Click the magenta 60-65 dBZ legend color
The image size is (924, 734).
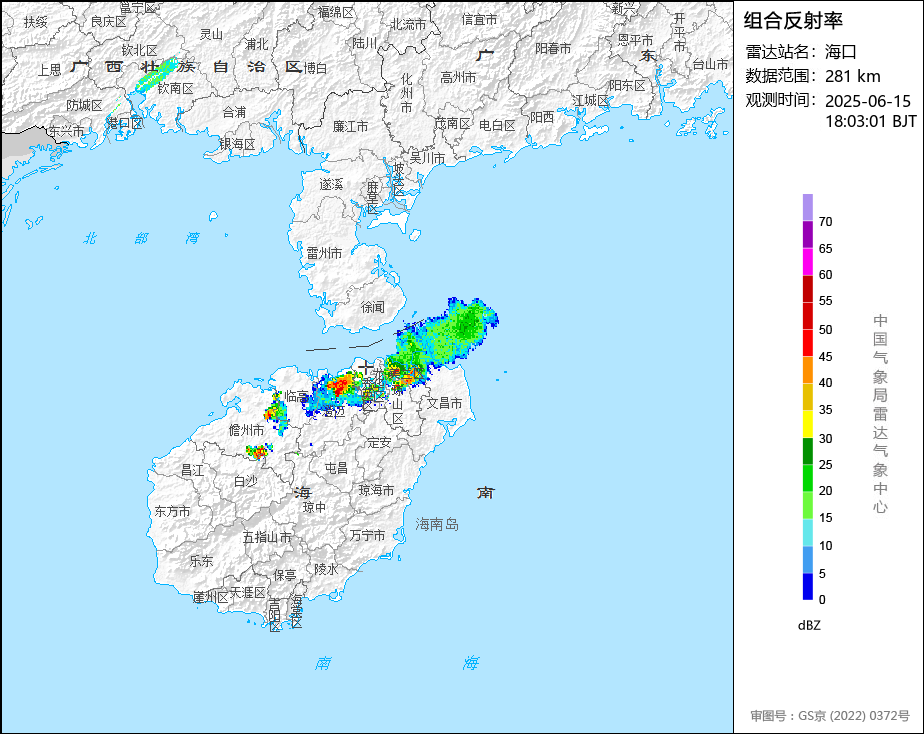point(807,262)
